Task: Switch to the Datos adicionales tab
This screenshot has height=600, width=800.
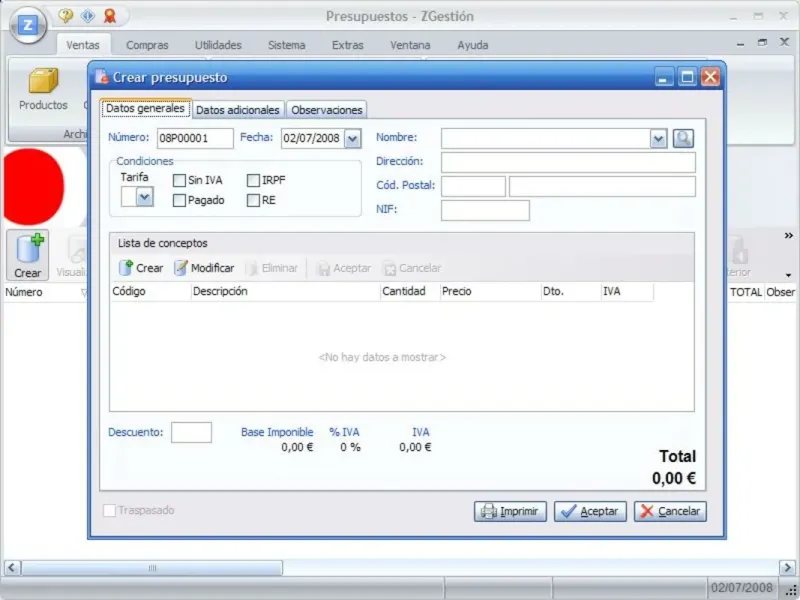Action: click(x=238, y=110)
